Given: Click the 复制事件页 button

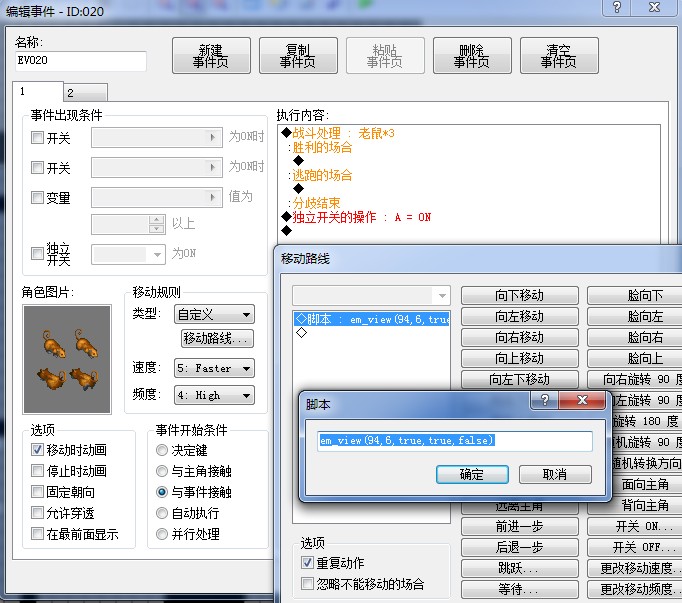Looking at the screenshot, I should pyautogui.click(x=298, y=56).
